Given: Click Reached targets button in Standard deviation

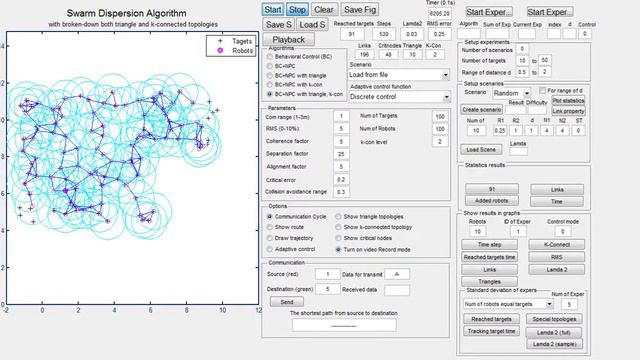Looking at the screenshot, I should (x=491, y=319).
